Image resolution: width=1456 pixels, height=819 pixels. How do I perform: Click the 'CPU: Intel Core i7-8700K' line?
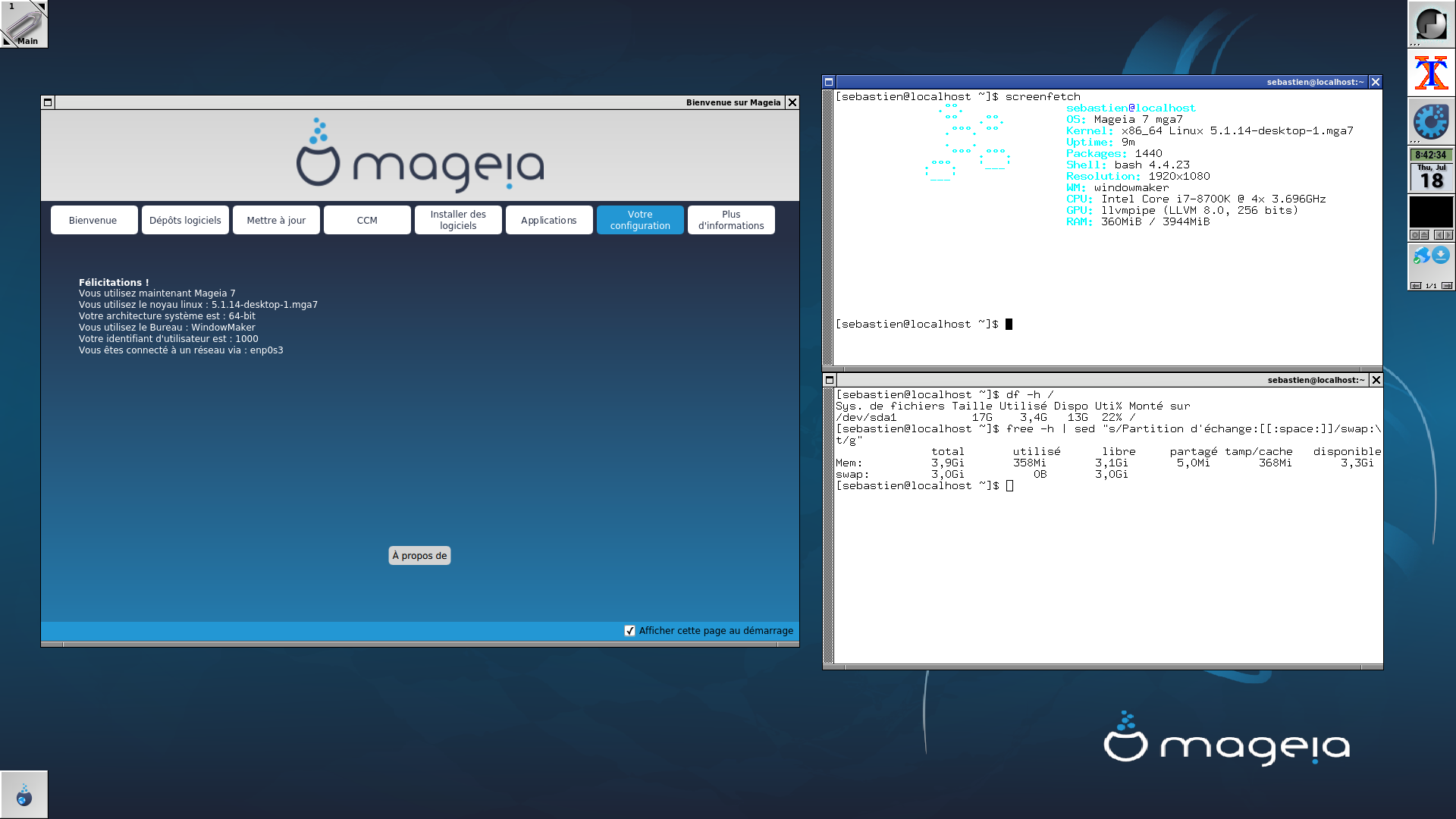(x=1196, y=199)
